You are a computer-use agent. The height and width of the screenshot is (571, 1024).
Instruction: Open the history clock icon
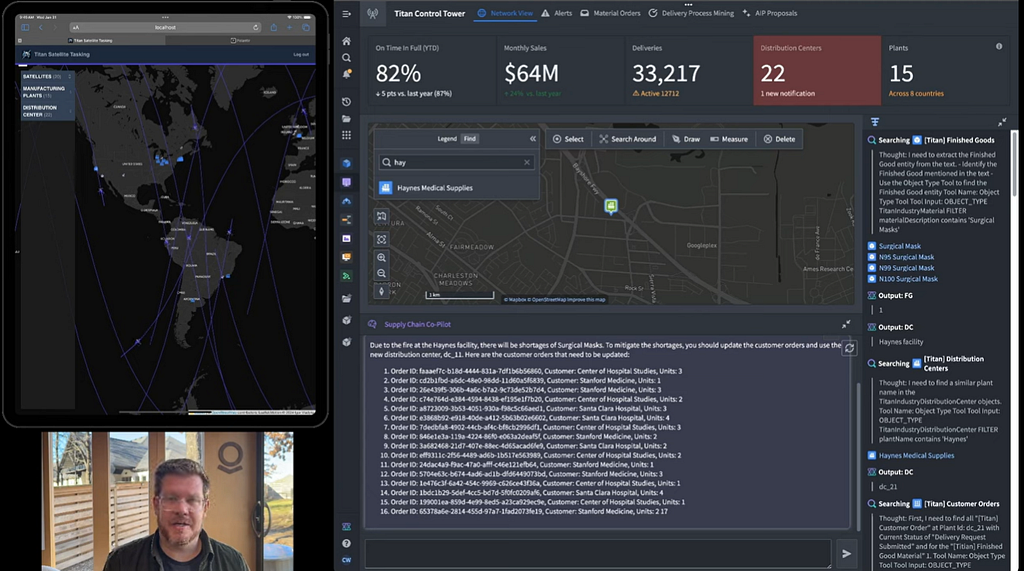point(346,102)
